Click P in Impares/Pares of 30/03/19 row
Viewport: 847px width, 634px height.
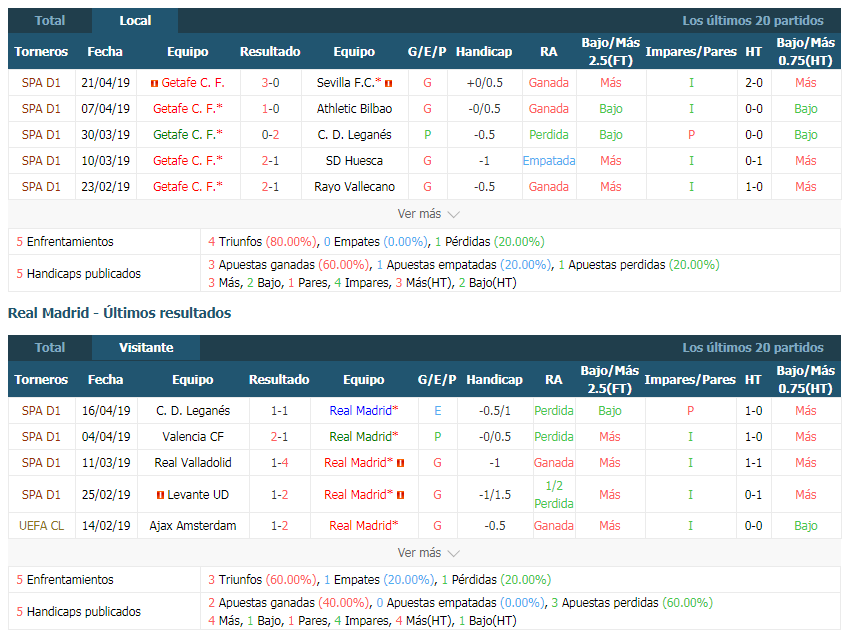[691, 134]
